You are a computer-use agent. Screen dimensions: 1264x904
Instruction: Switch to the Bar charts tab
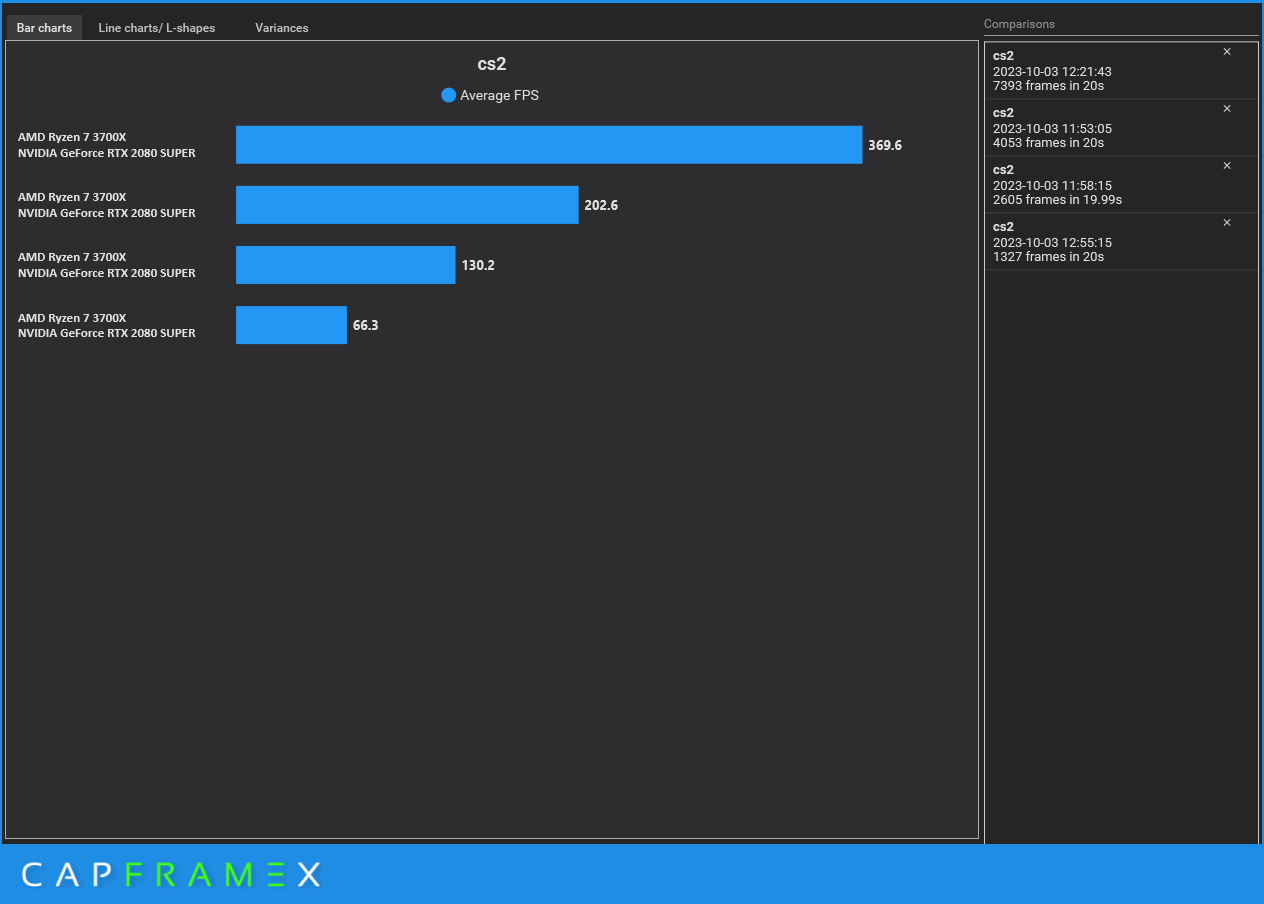coord(44,28)
